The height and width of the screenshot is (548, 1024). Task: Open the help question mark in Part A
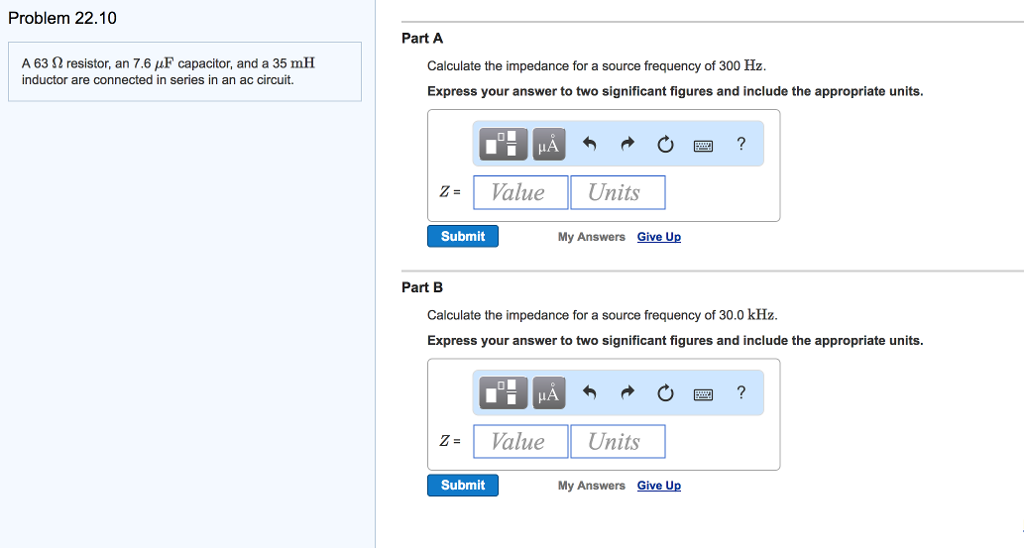pyautogui.click(x=741, y=144)
